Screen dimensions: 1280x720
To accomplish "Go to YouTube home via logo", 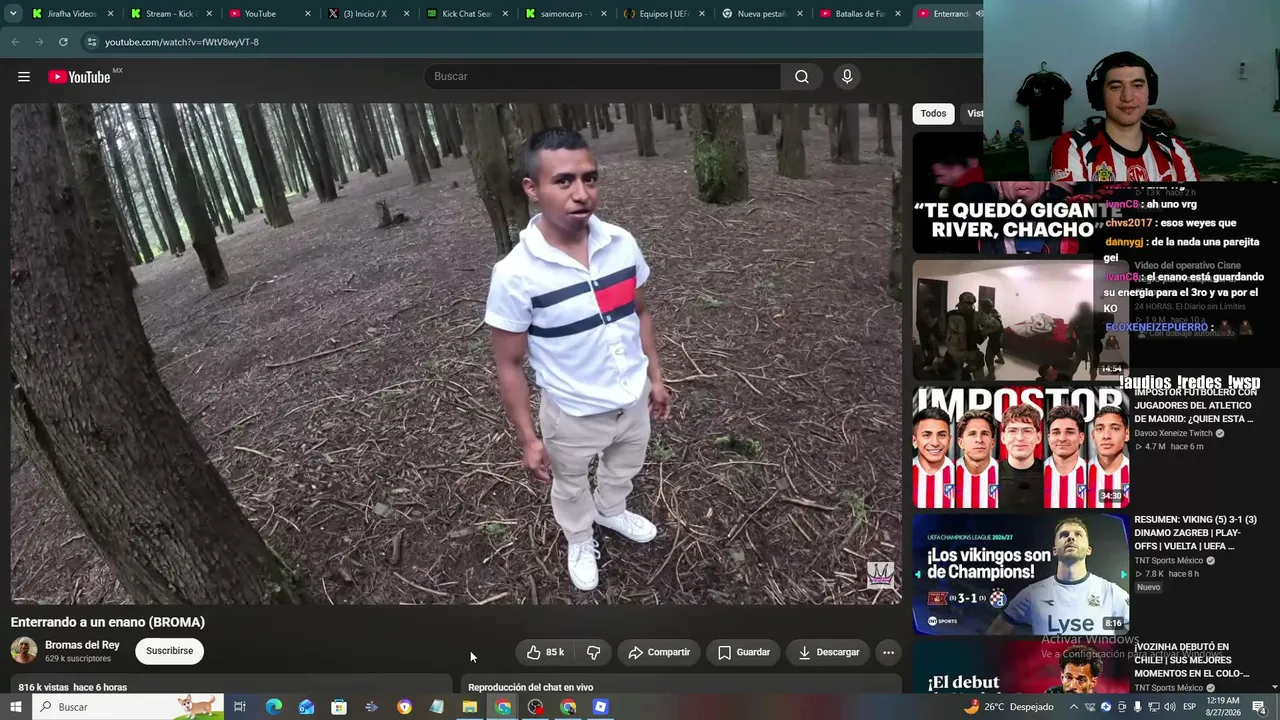I will [79, 77].
